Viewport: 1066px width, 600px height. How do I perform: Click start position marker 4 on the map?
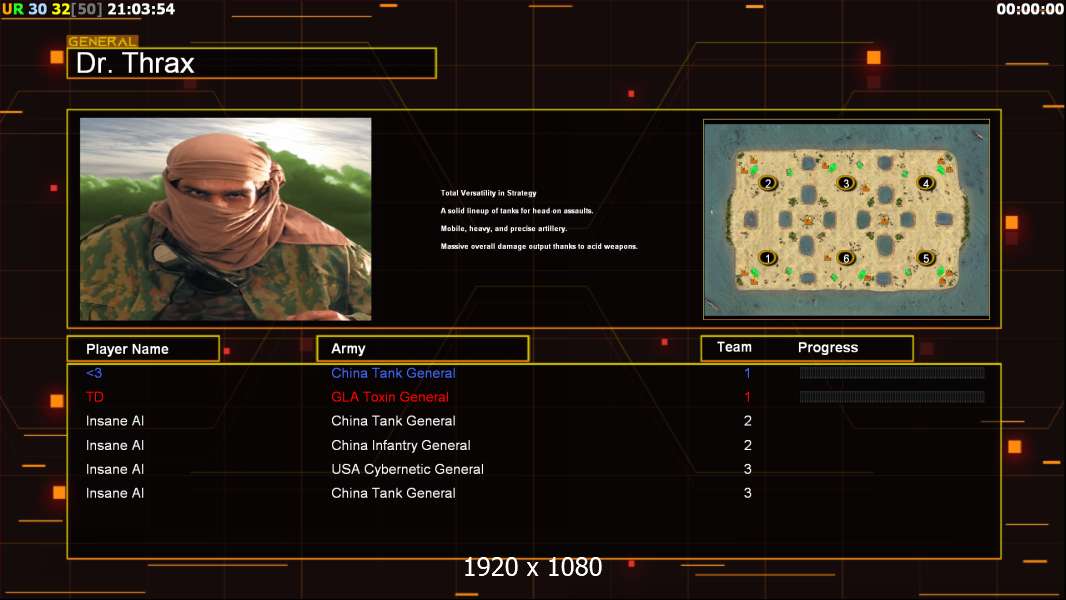[925, 183]
